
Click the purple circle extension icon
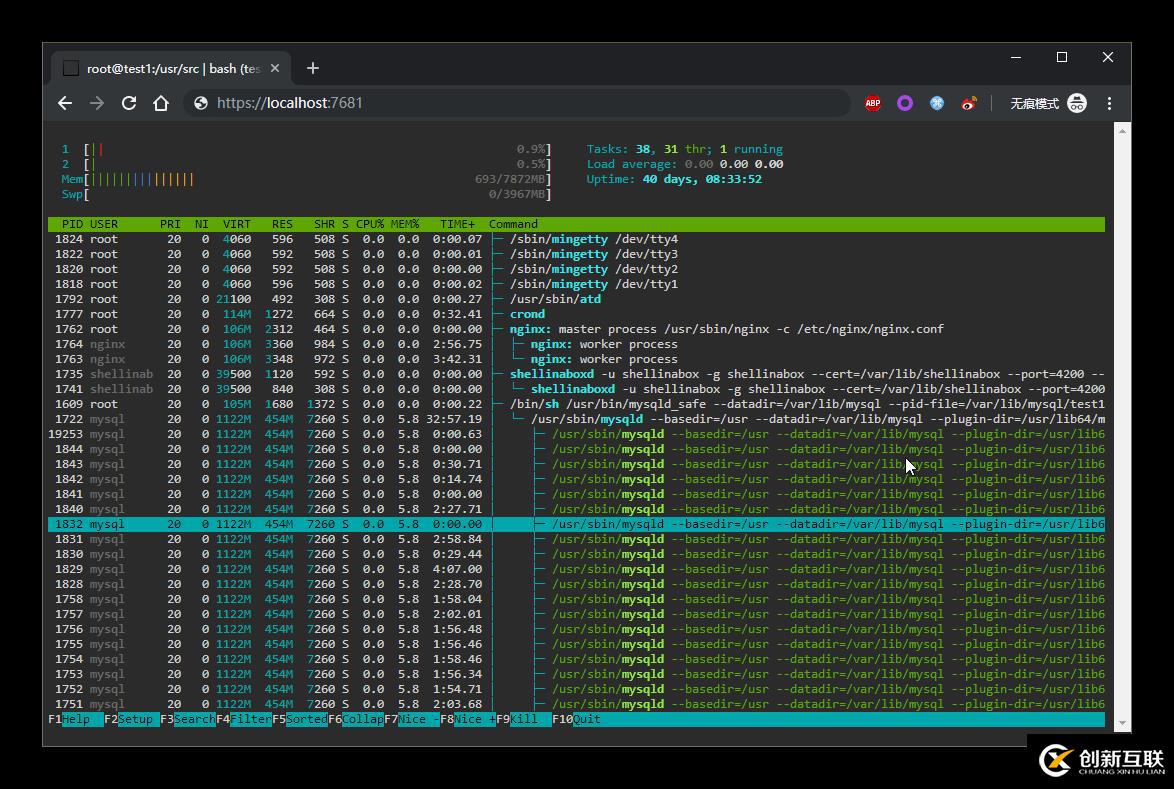[x=905, y=103]
